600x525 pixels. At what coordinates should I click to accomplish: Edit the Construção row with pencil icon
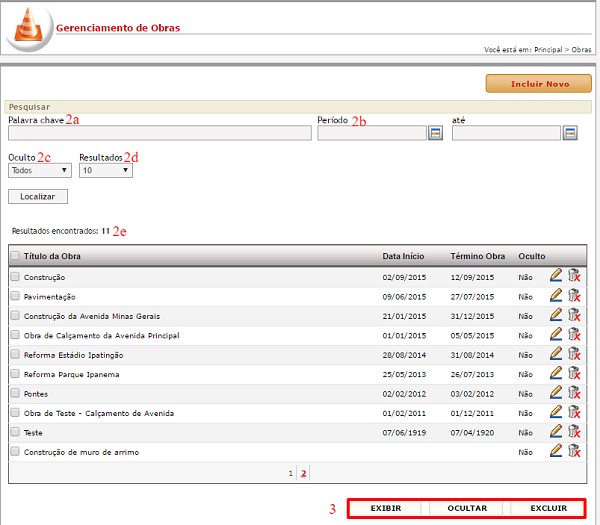pyautogui.click(x=556, y=276)
